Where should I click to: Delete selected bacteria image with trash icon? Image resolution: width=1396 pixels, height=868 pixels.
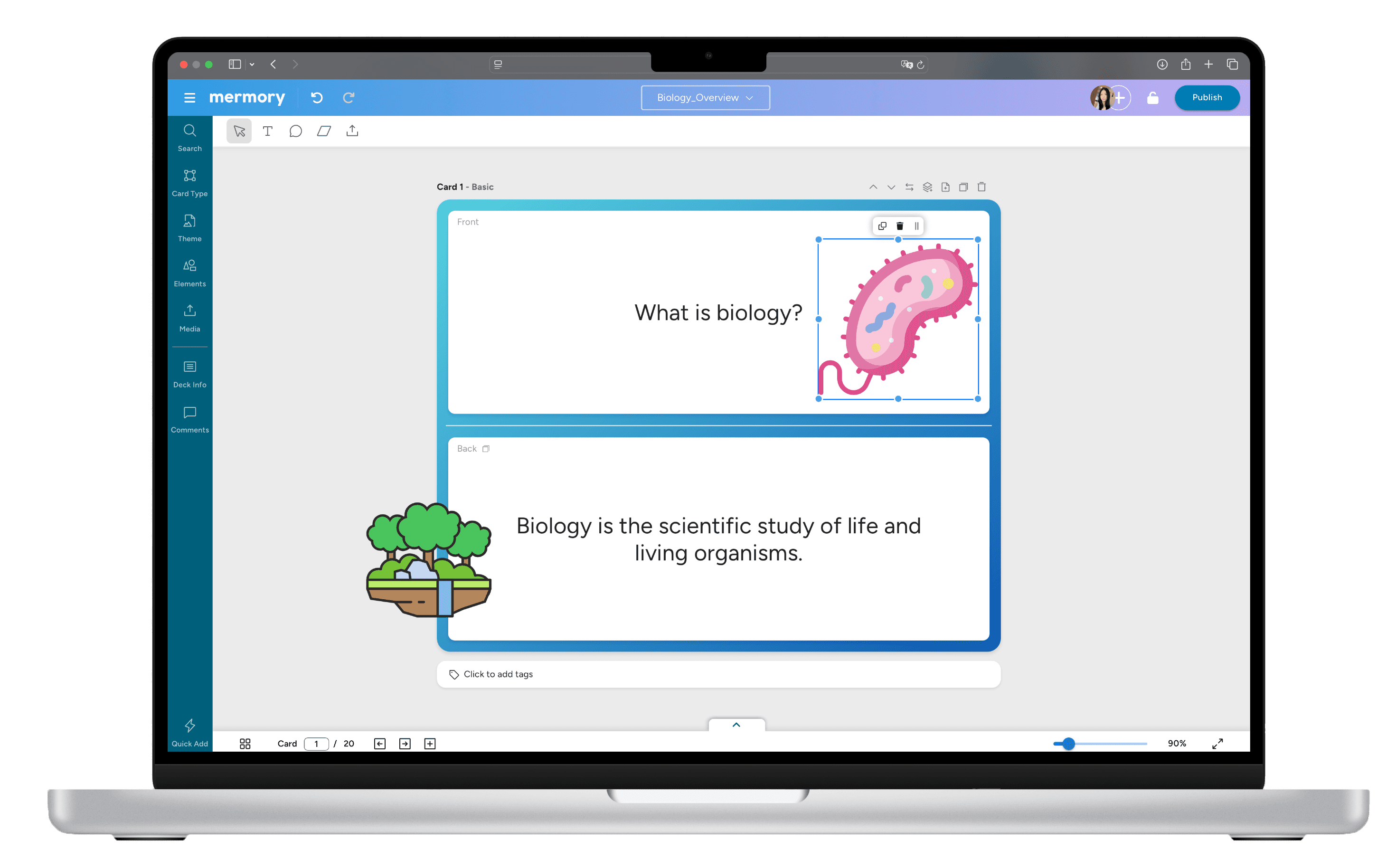click(899, 226)
